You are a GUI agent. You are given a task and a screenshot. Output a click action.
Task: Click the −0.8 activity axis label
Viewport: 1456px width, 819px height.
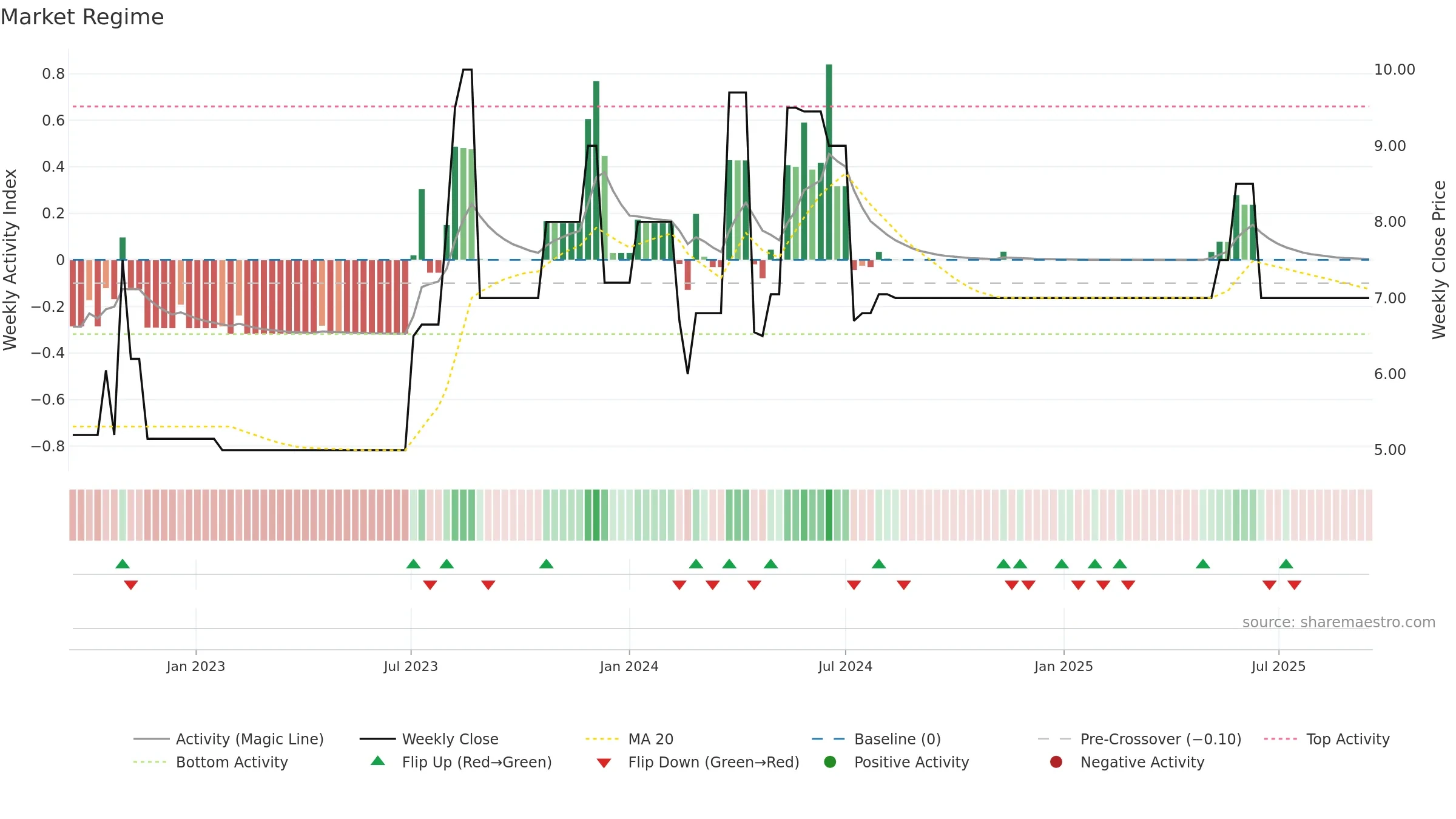48,446
